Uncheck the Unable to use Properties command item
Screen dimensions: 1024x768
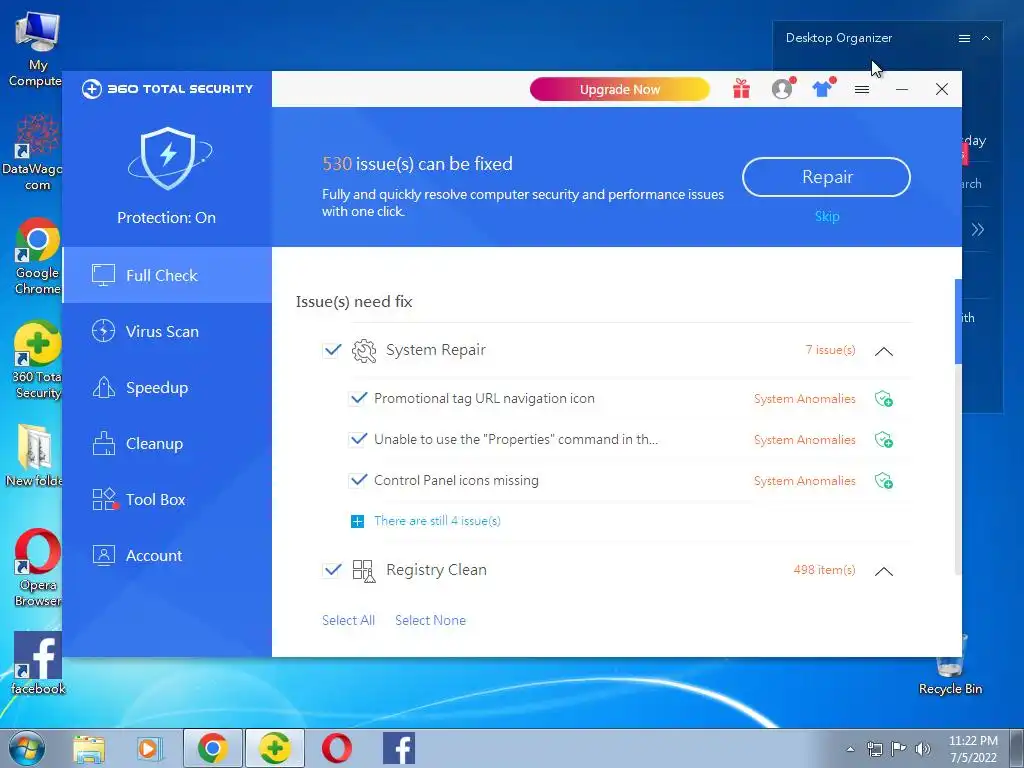click(358, 440)
